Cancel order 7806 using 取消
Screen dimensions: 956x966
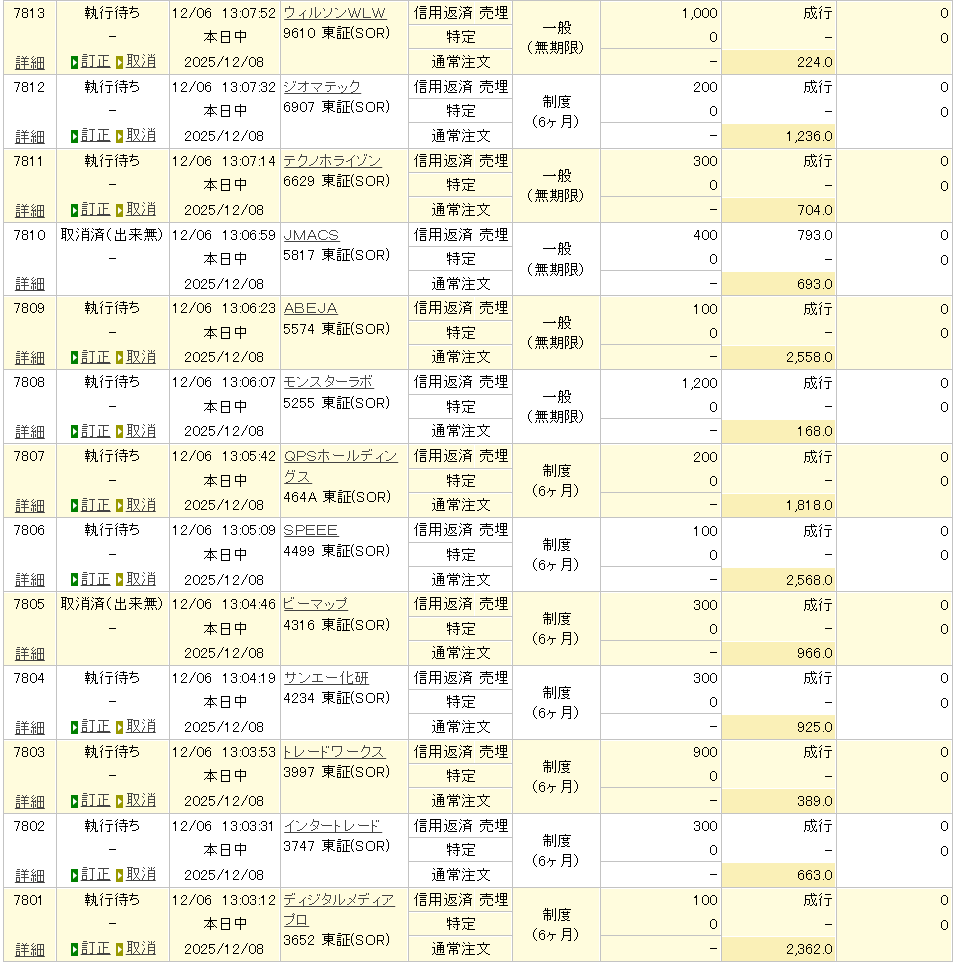140,579
